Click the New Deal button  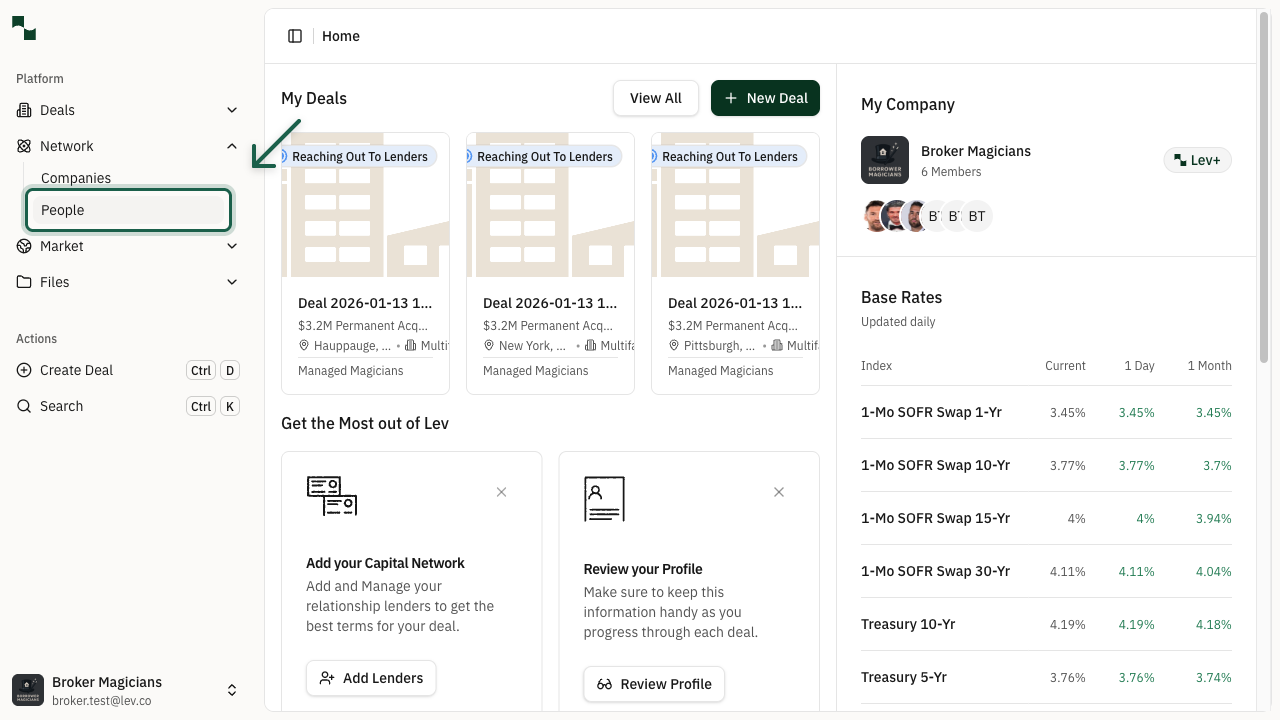tap(765, 98)
